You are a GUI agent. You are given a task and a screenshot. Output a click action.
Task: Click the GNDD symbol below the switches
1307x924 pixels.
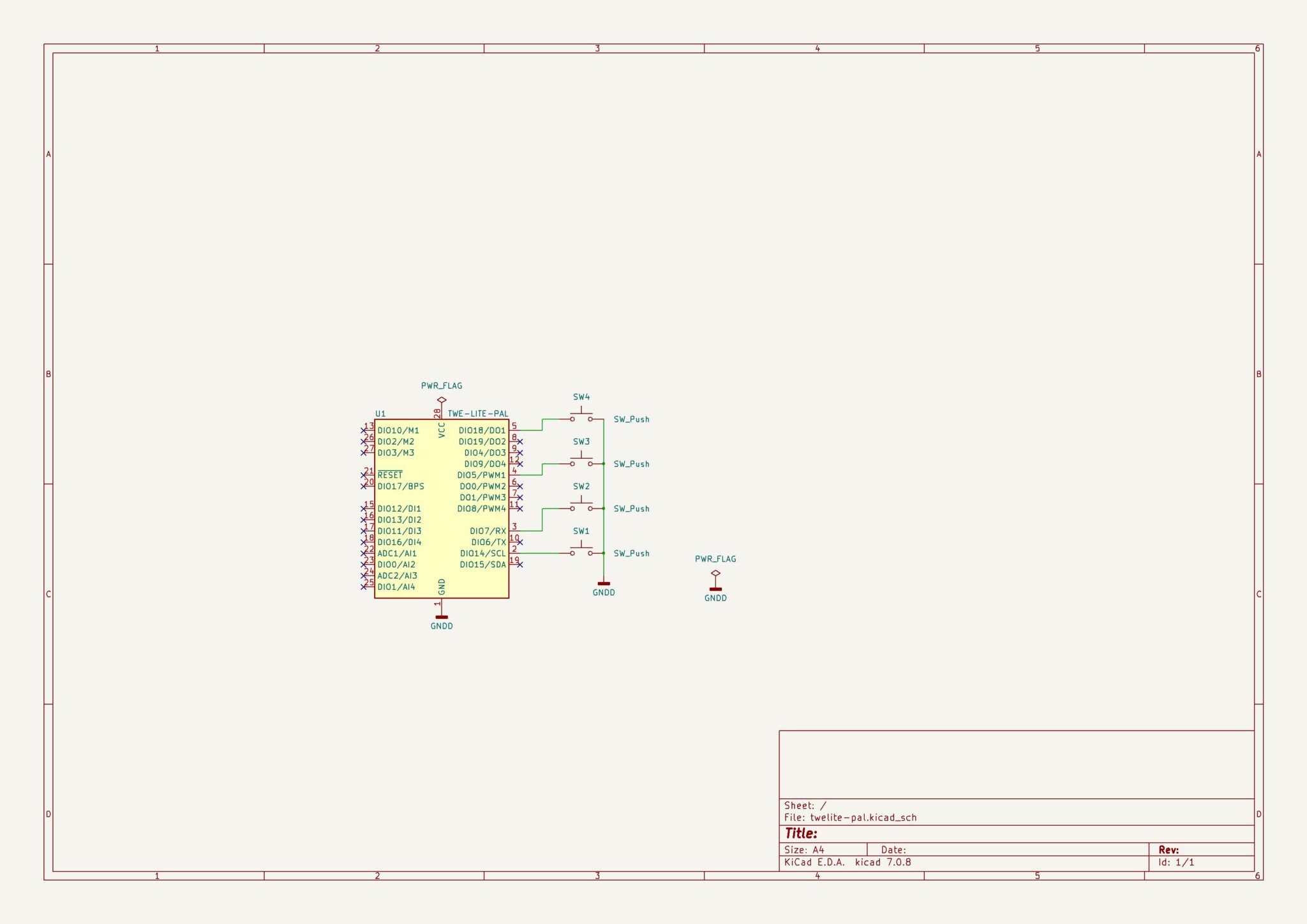click(x=604, y=584)
